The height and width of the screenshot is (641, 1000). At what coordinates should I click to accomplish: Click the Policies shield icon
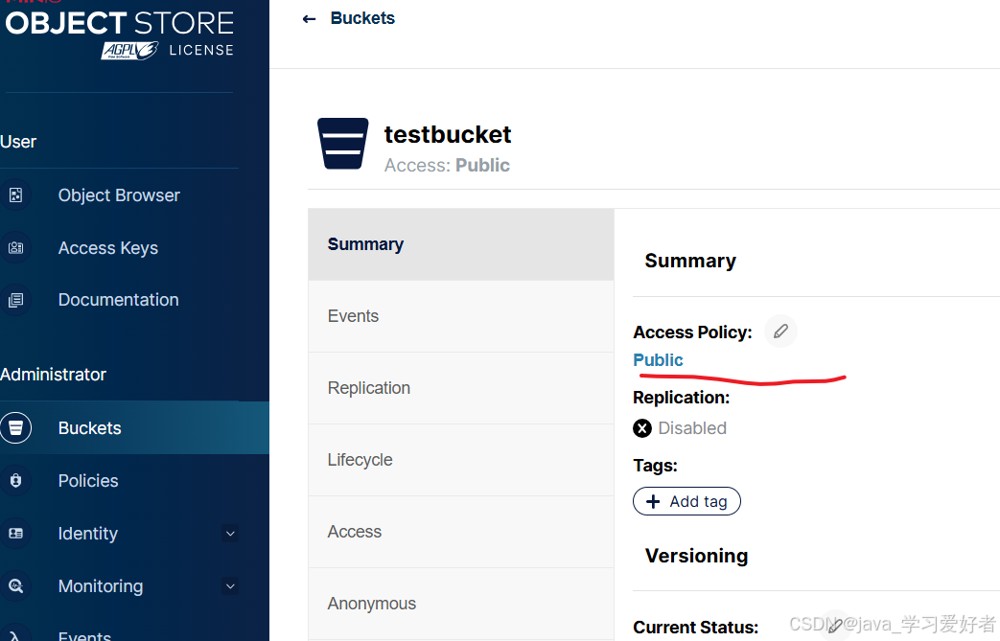click(16, 480)
